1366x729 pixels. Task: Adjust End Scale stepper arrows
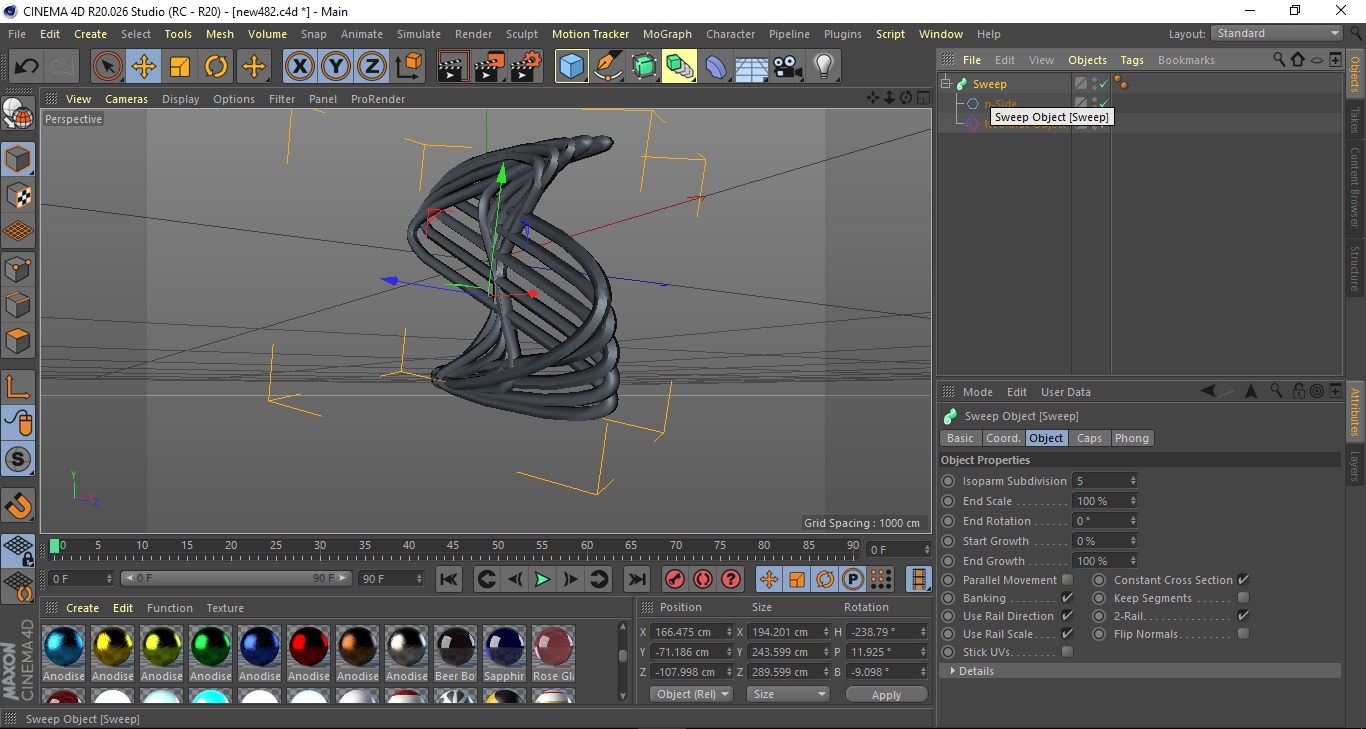point(1133,501)
